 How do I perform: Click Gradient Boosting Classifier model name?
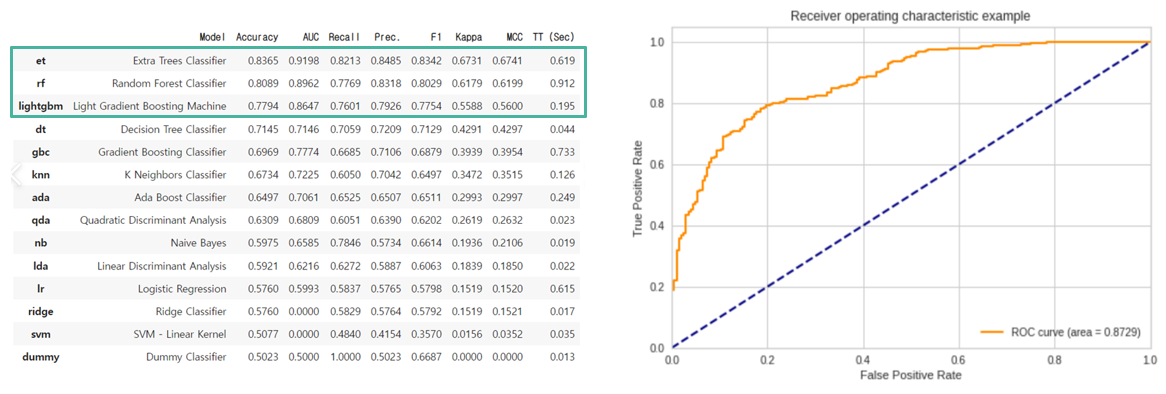coord(162,152)
